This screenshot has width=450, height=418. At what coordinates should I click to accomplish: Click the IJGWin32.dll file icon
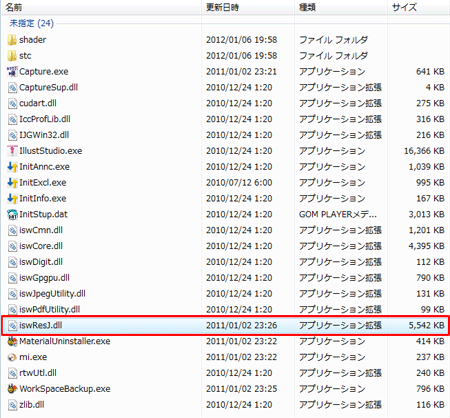[12, 135]
